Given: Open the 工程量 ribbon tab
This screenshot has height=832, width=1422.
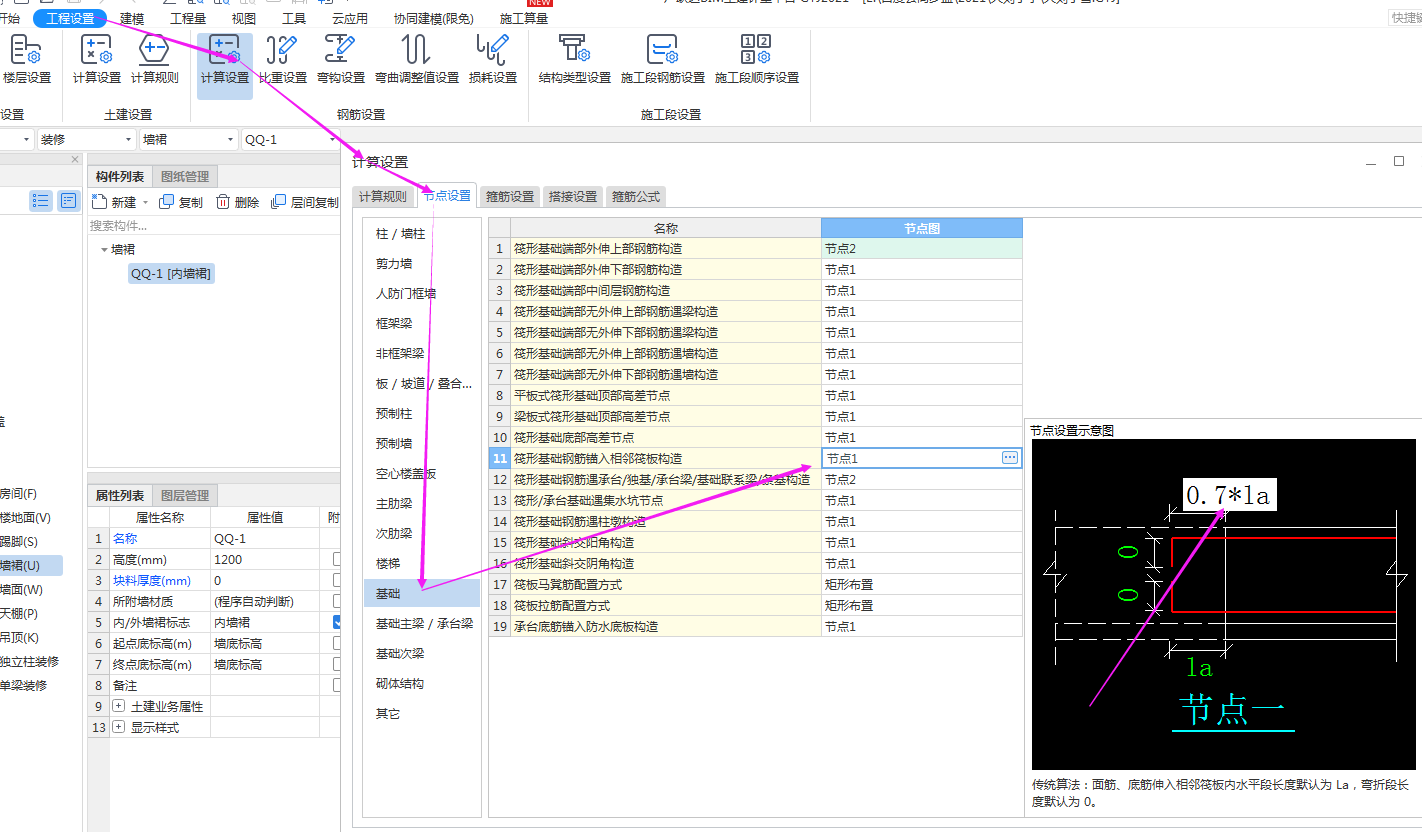Looking at the screenshot, I should [188, 18].
